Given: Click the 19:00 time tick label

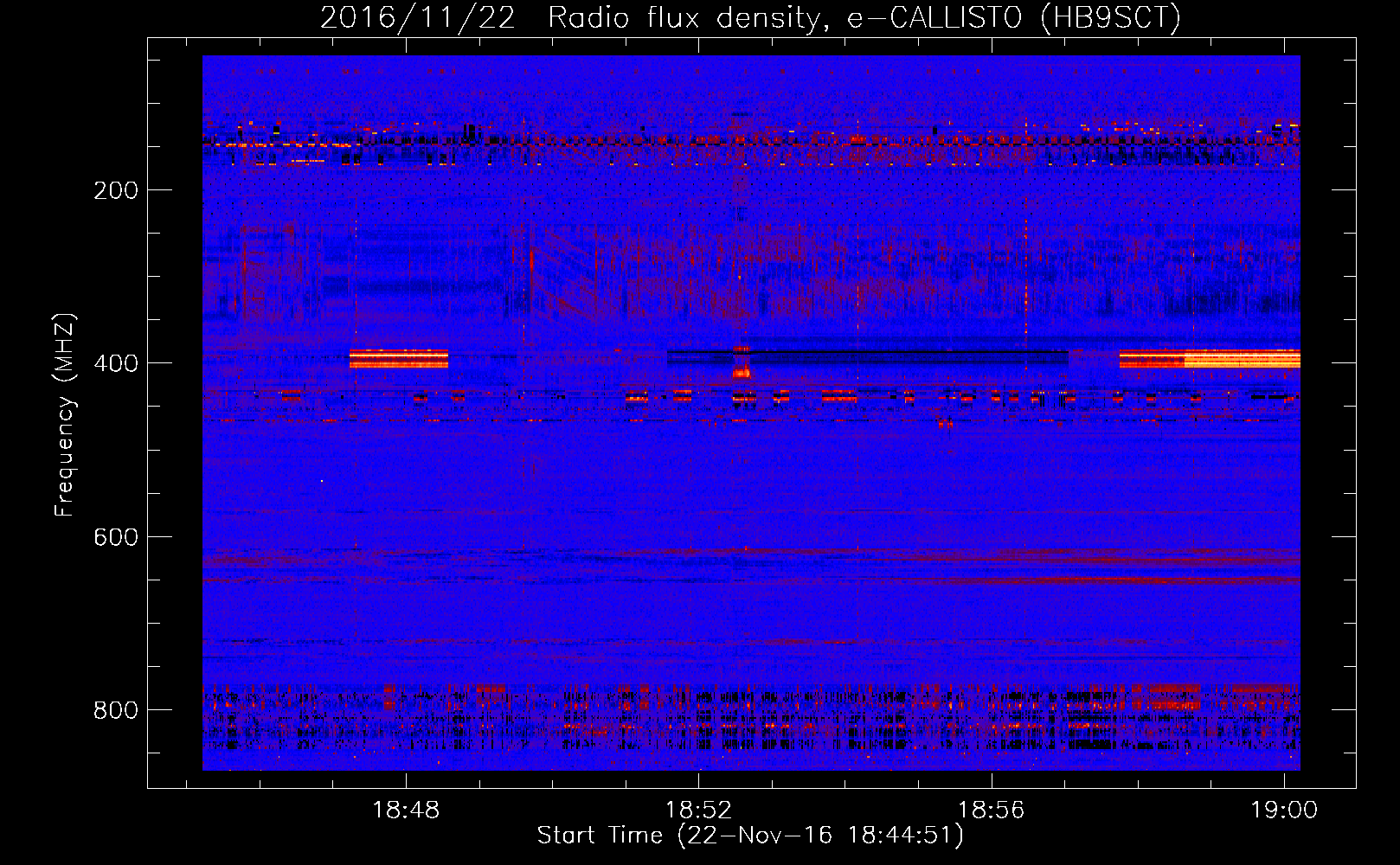Looking at the screenshot, I should tap(1284, 810).
